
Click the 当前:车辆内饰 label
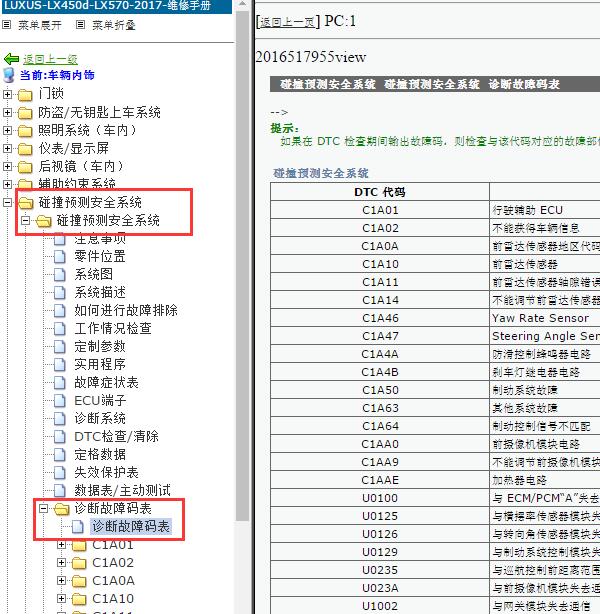(57, 75)
